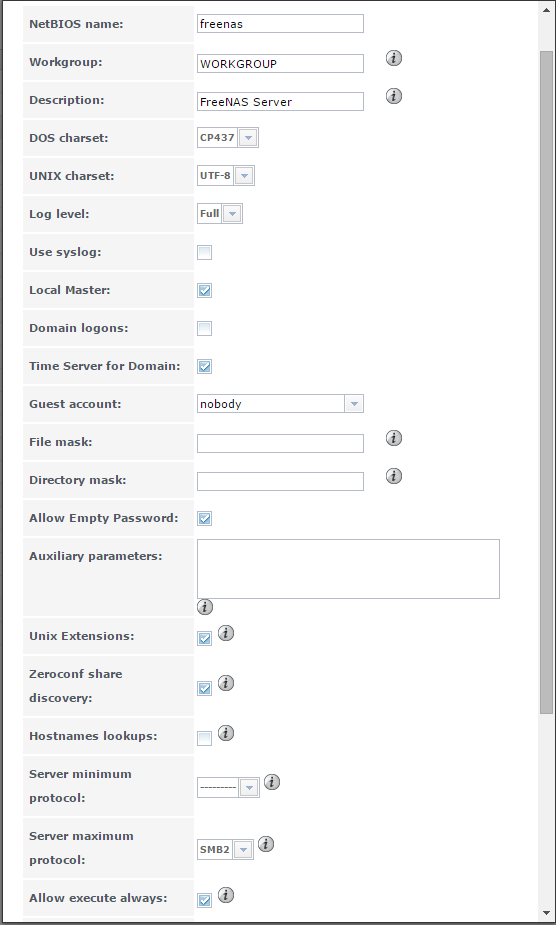Open the File mask info tooltip icon
Screen dimensions: 556x925
click(394, 438)
